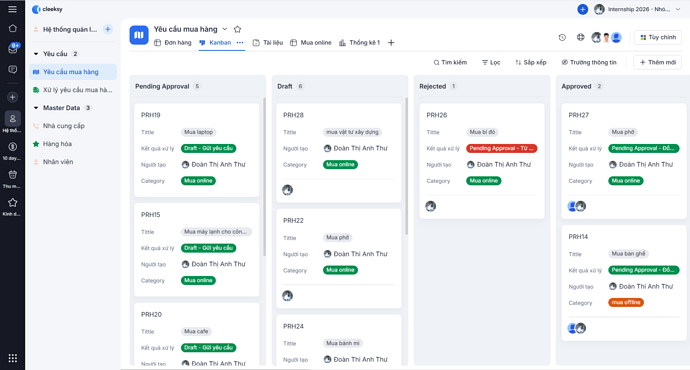This screenshot has width=690, height=370.
Task: Open the chat messages sidebar icon
Action: pyautogui.click(x=12, y=70)
